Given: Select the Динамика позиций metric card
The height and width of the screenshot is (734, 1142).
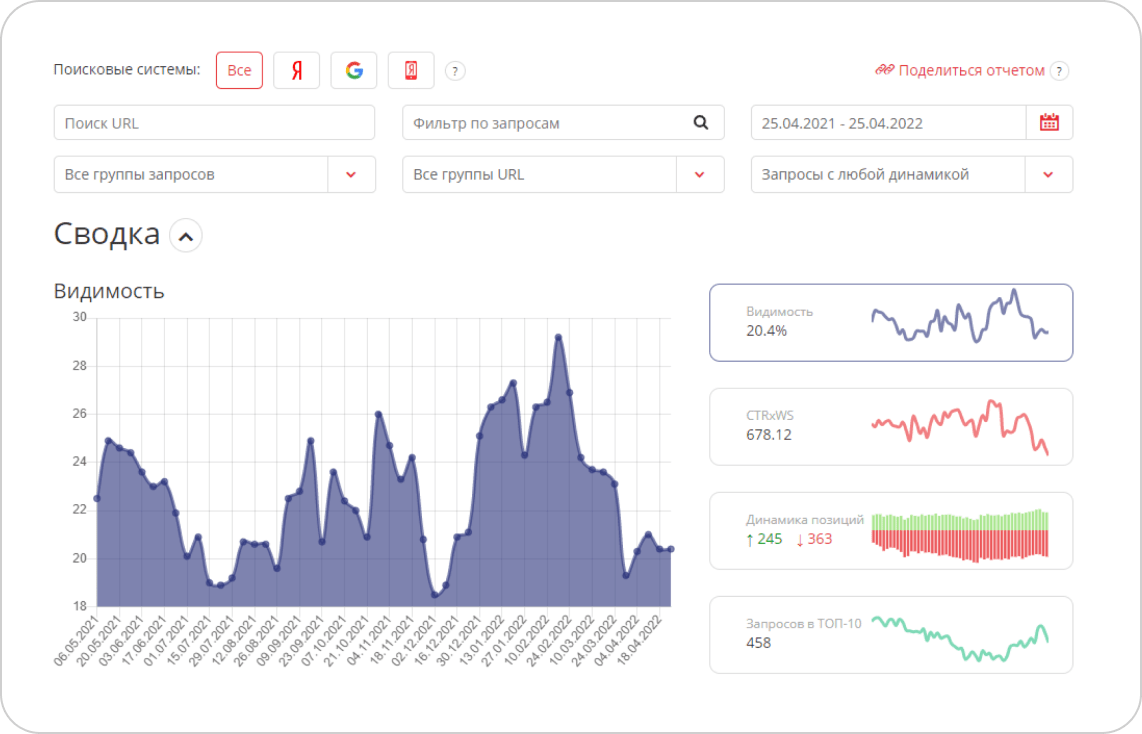Looking at the screenshot, I should (891, 531).
